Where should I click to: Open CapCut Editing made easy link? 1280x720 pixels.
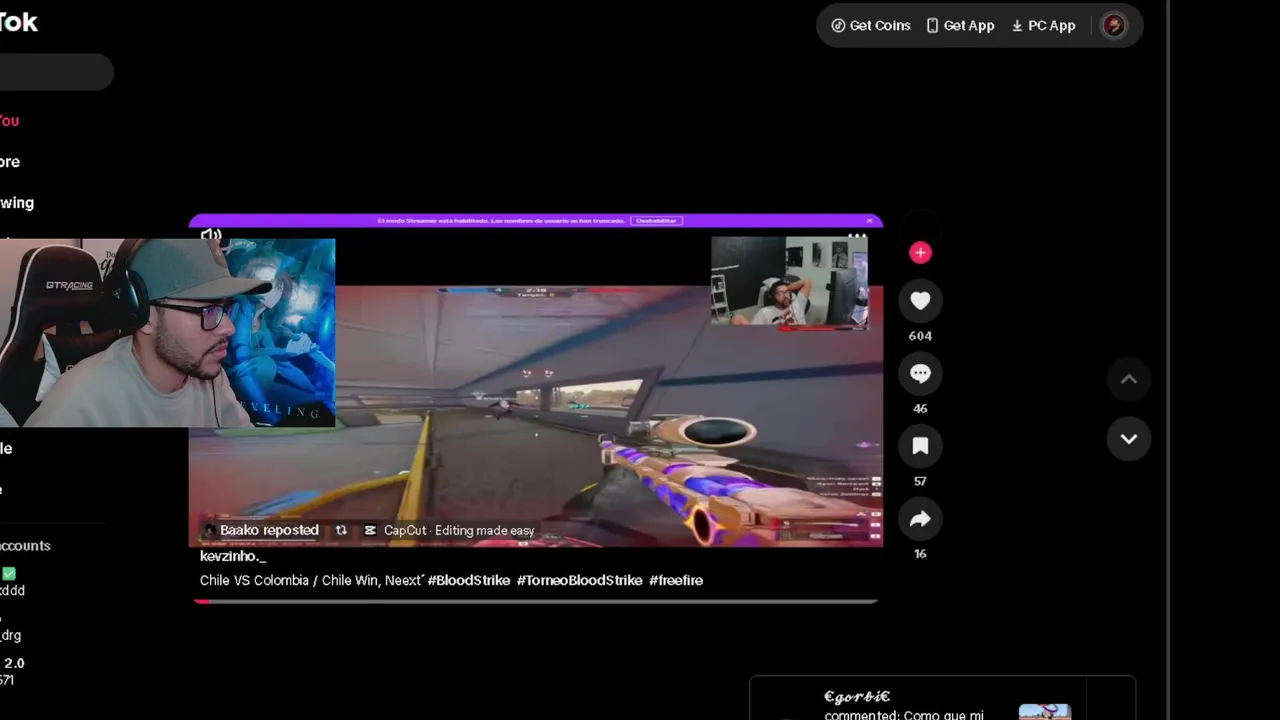[449, 530]
